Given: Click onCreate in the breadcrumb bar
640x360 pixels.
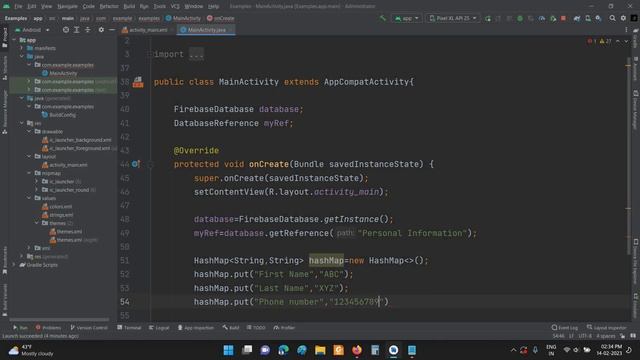Looking at the screenshot, I should 220,18.
